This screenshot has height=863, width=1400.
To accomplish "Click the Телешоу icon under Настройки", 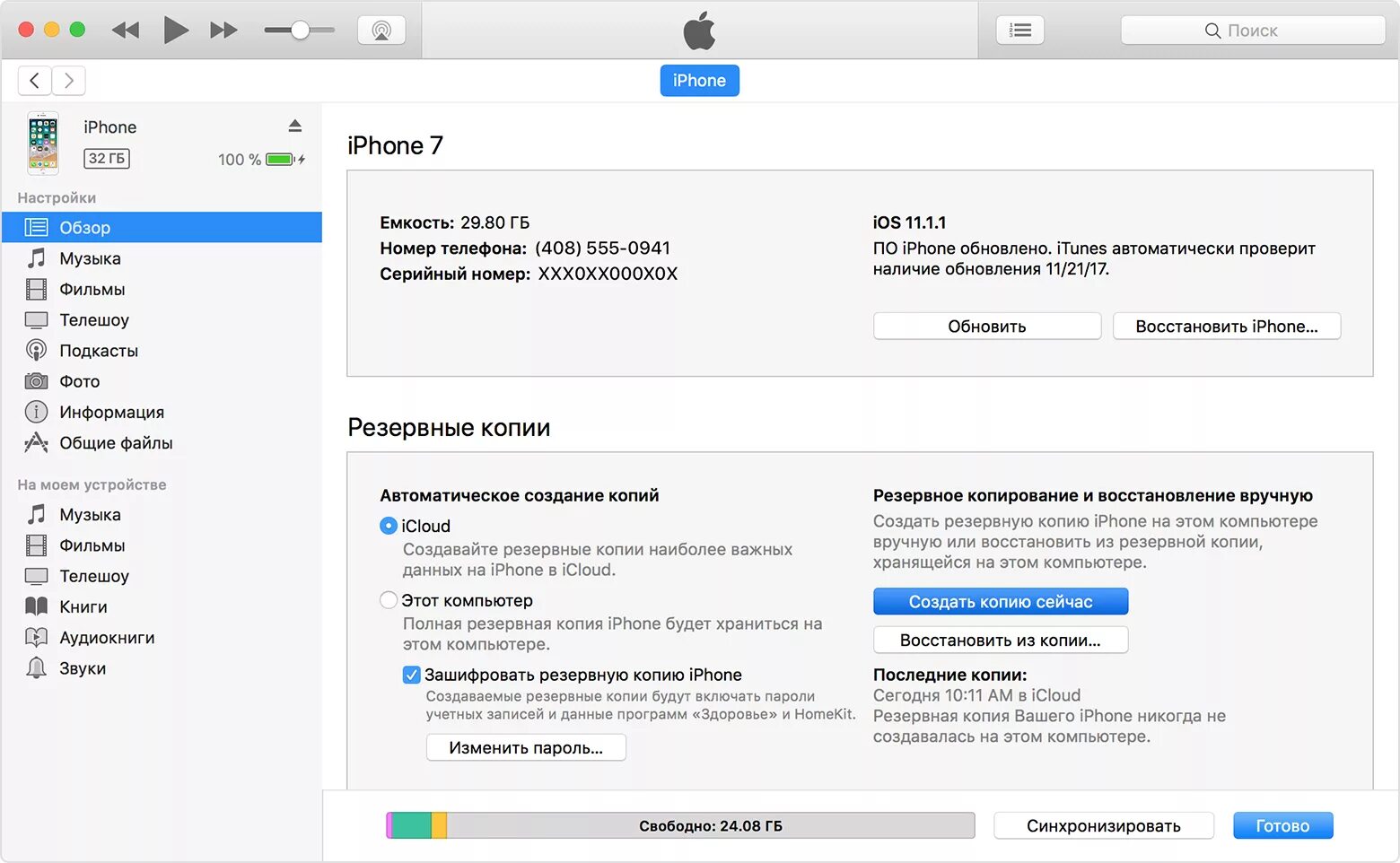I will point(36,320).
